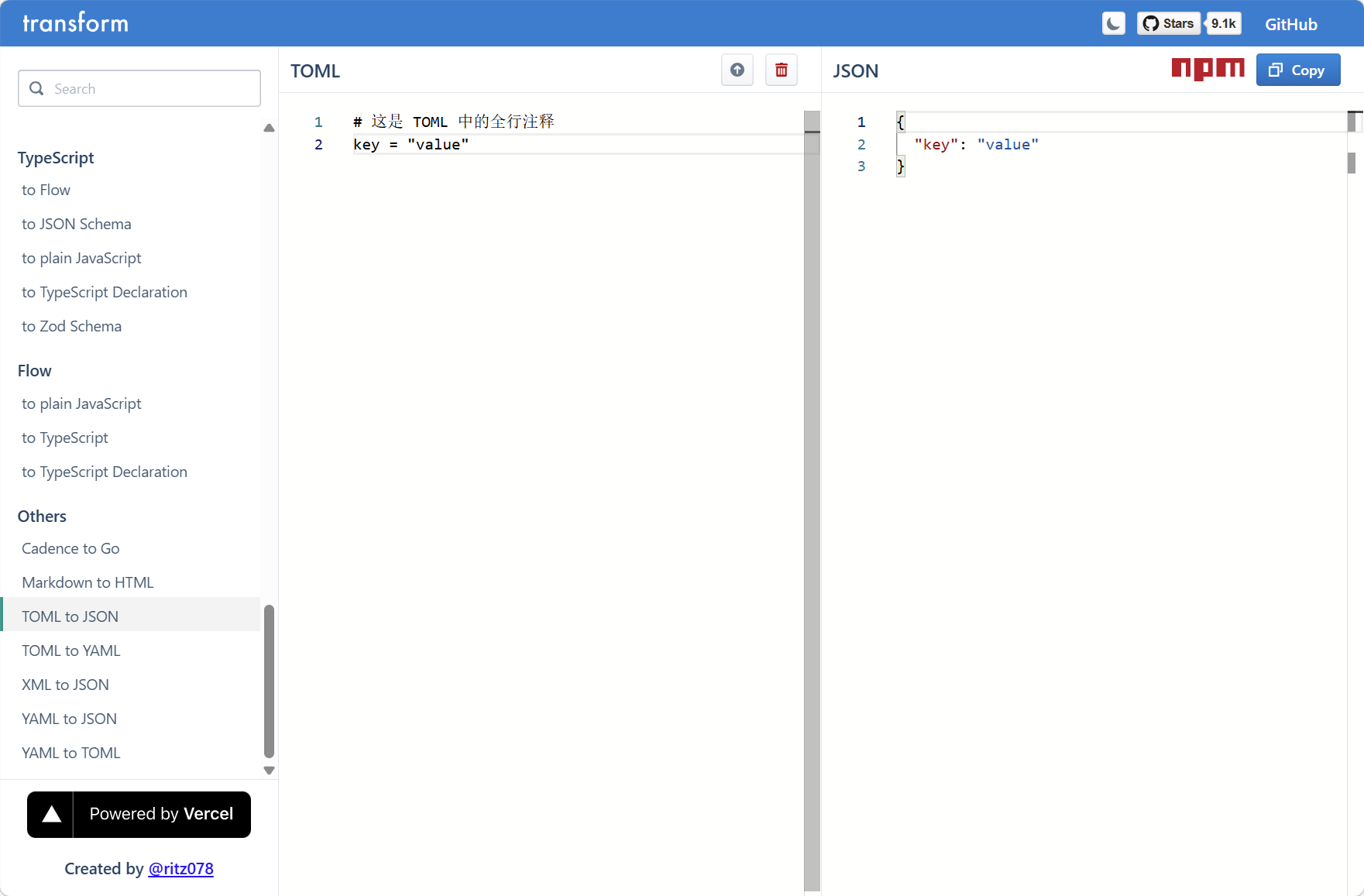Screen dimensions: 1364x896
Task: Choose TypeScript to Zod Schema
Action: 71,326
